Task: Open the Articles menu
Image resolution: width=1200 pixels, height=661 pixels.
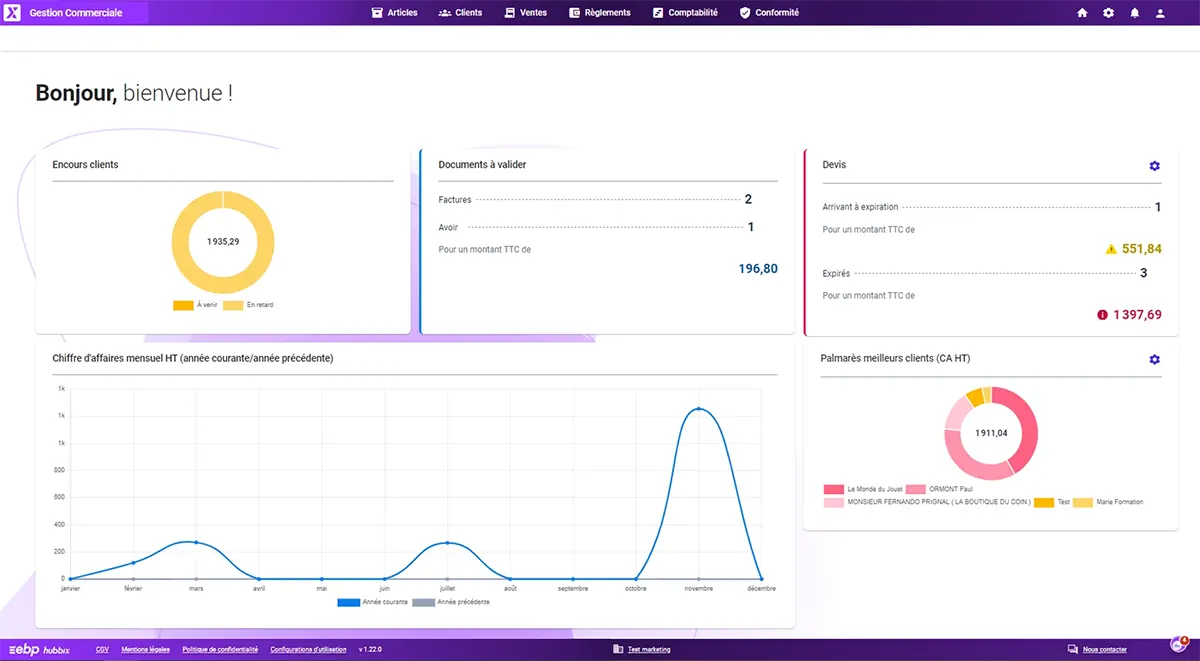Action: click(394, 13)
